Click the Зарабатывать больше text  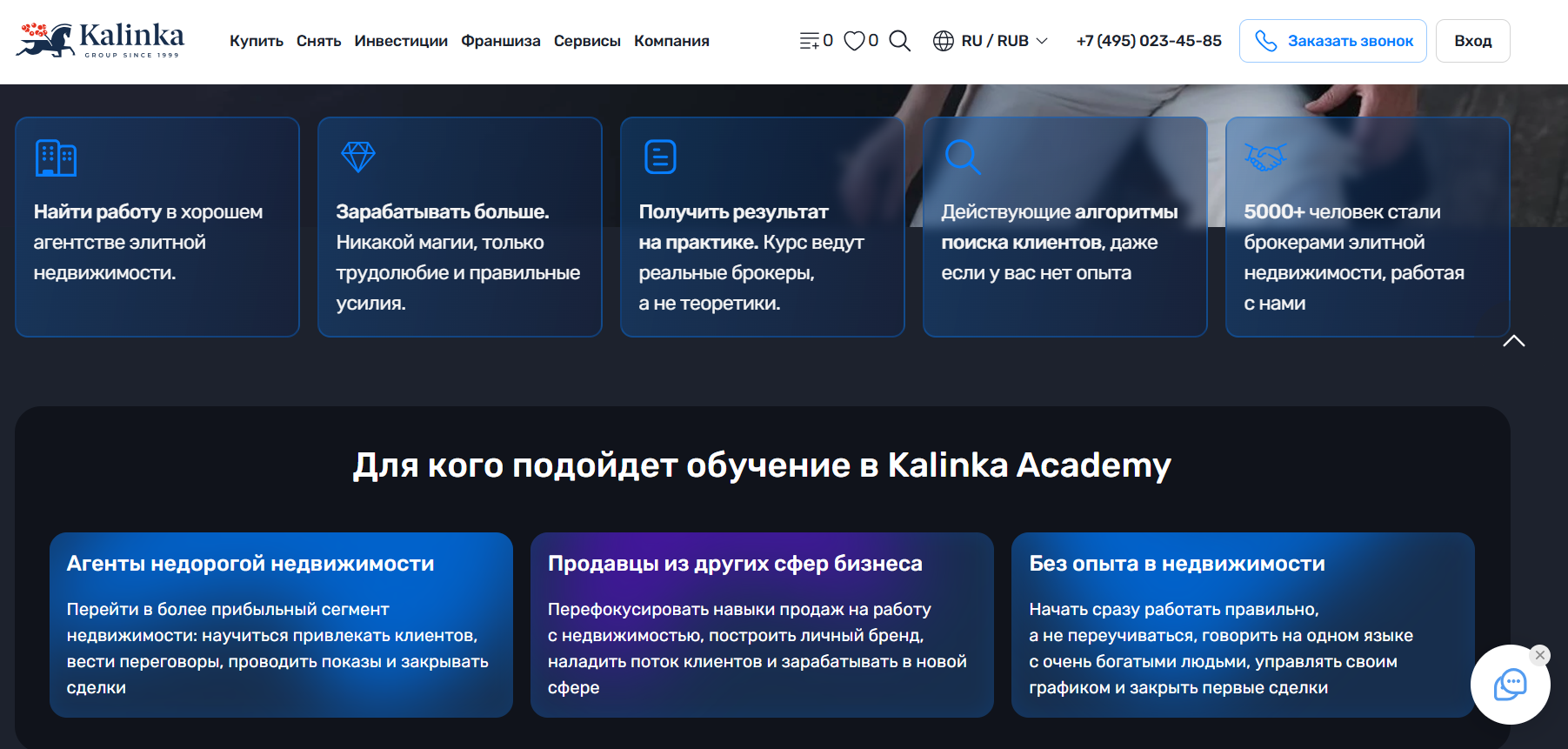coord(443,211)
